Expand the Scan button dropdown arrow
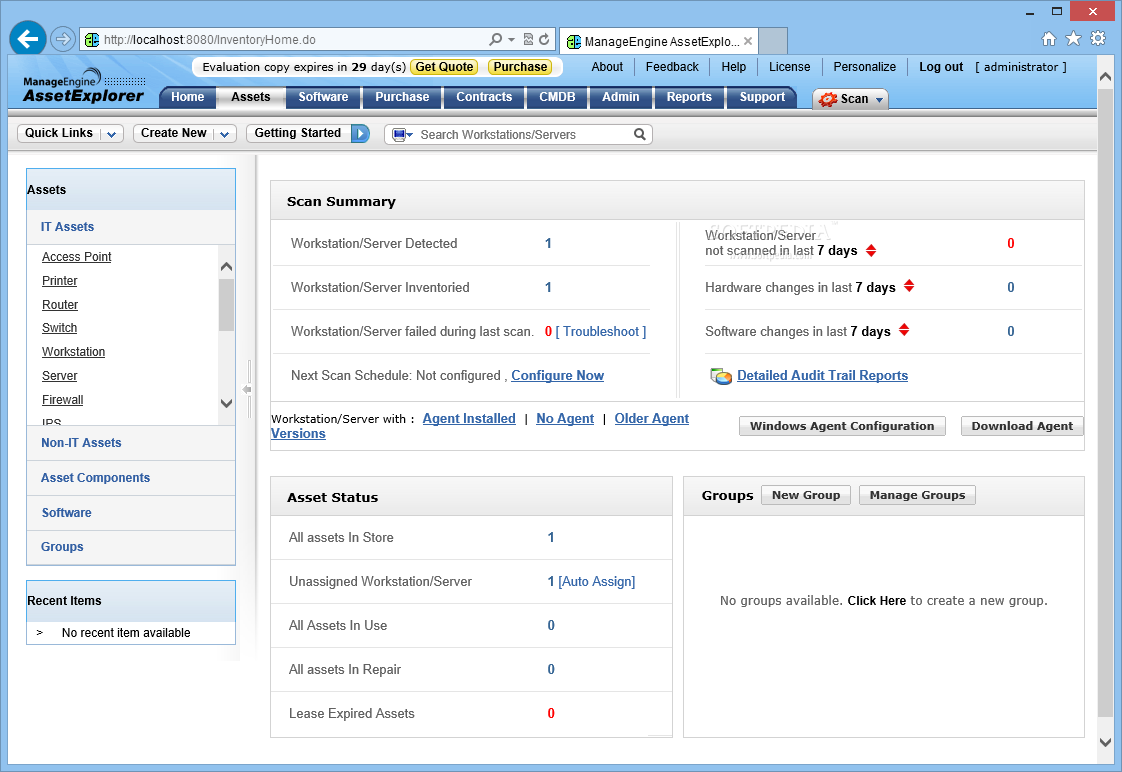The image size is (1122, 772). coord(879,99)
